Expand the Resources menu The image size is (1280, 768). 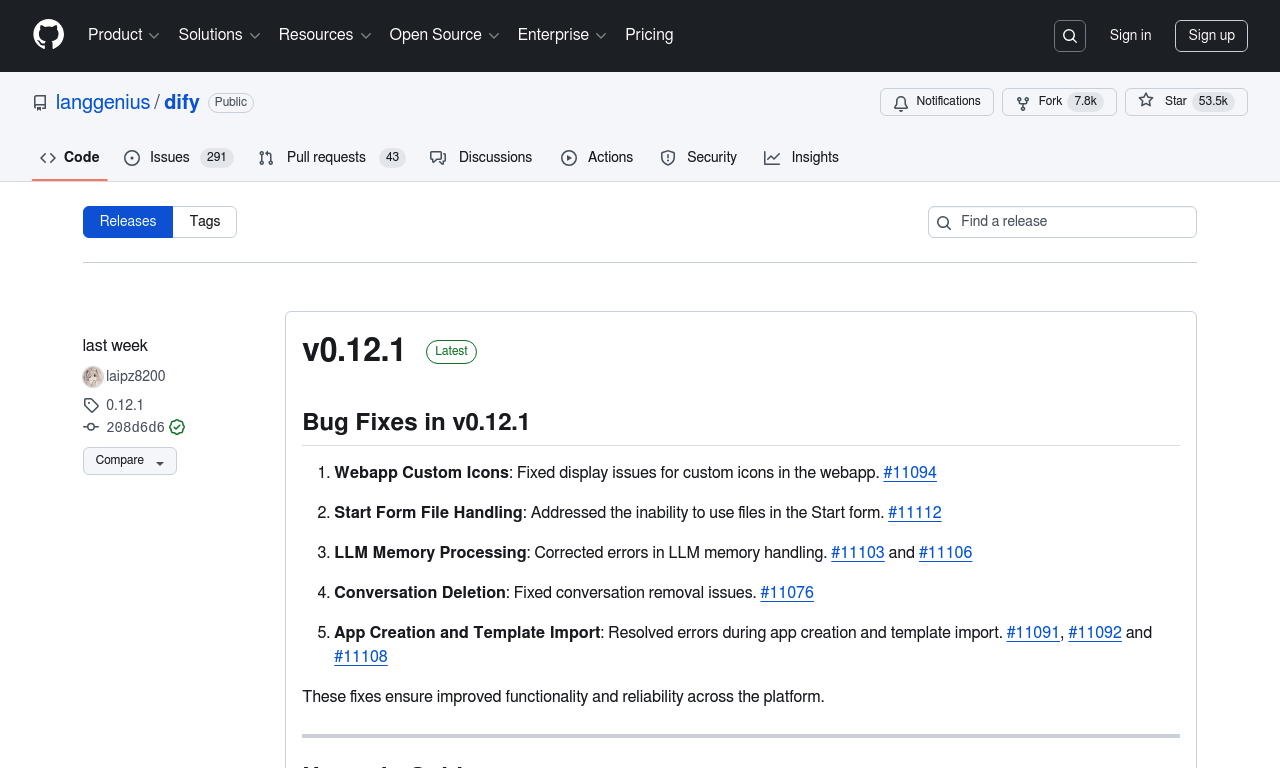tap(325, 35)
